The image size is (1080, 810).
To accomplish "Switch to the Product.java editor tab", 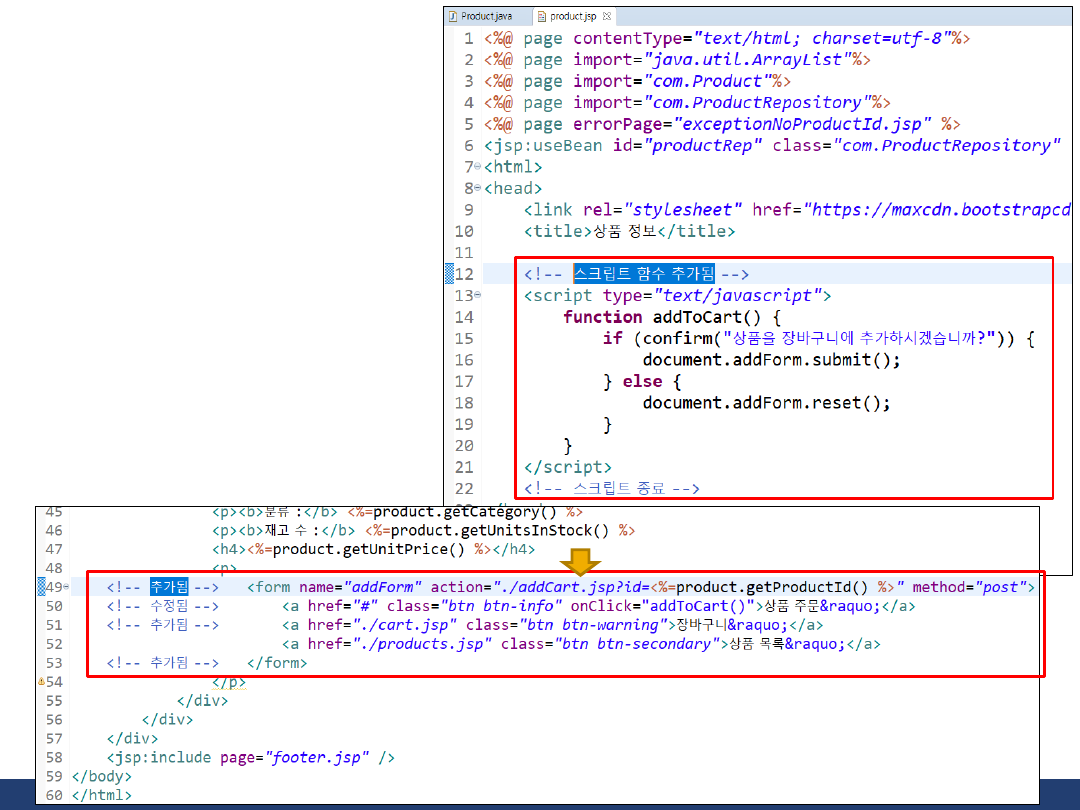I will point(486,17).
